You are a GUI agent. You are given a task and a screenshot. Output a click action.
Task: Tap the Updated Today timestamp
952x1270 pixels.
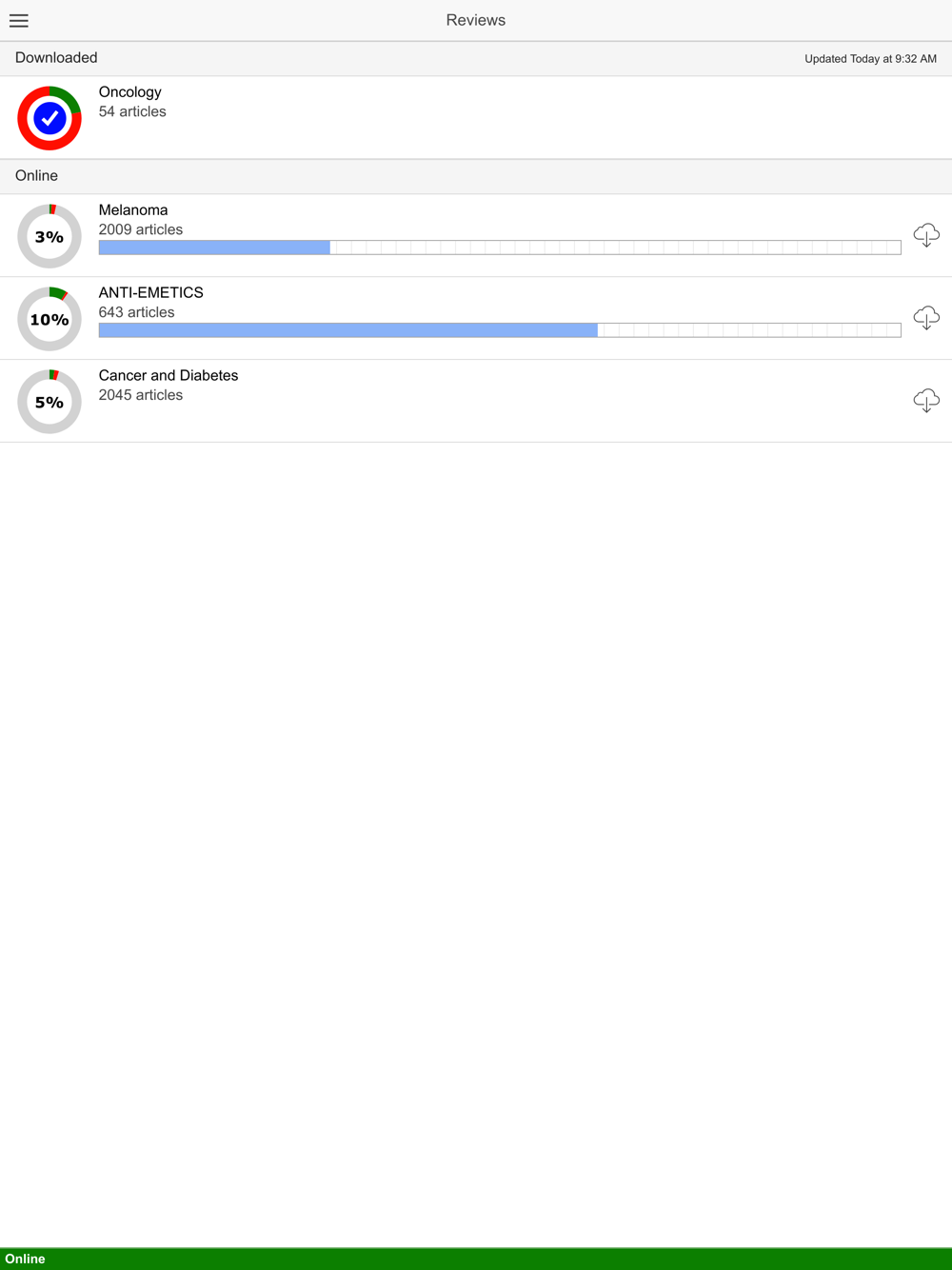870,59
